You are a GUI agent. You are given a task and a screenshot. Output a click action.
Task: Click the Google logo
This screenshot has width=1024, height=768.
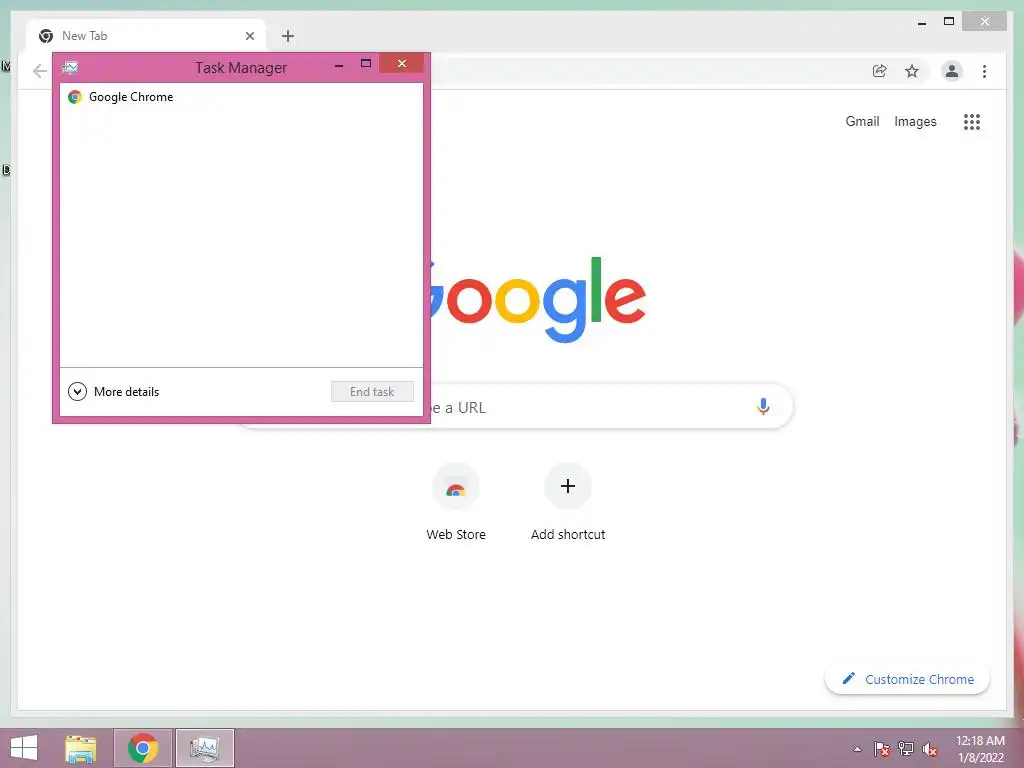click(539, 299)
